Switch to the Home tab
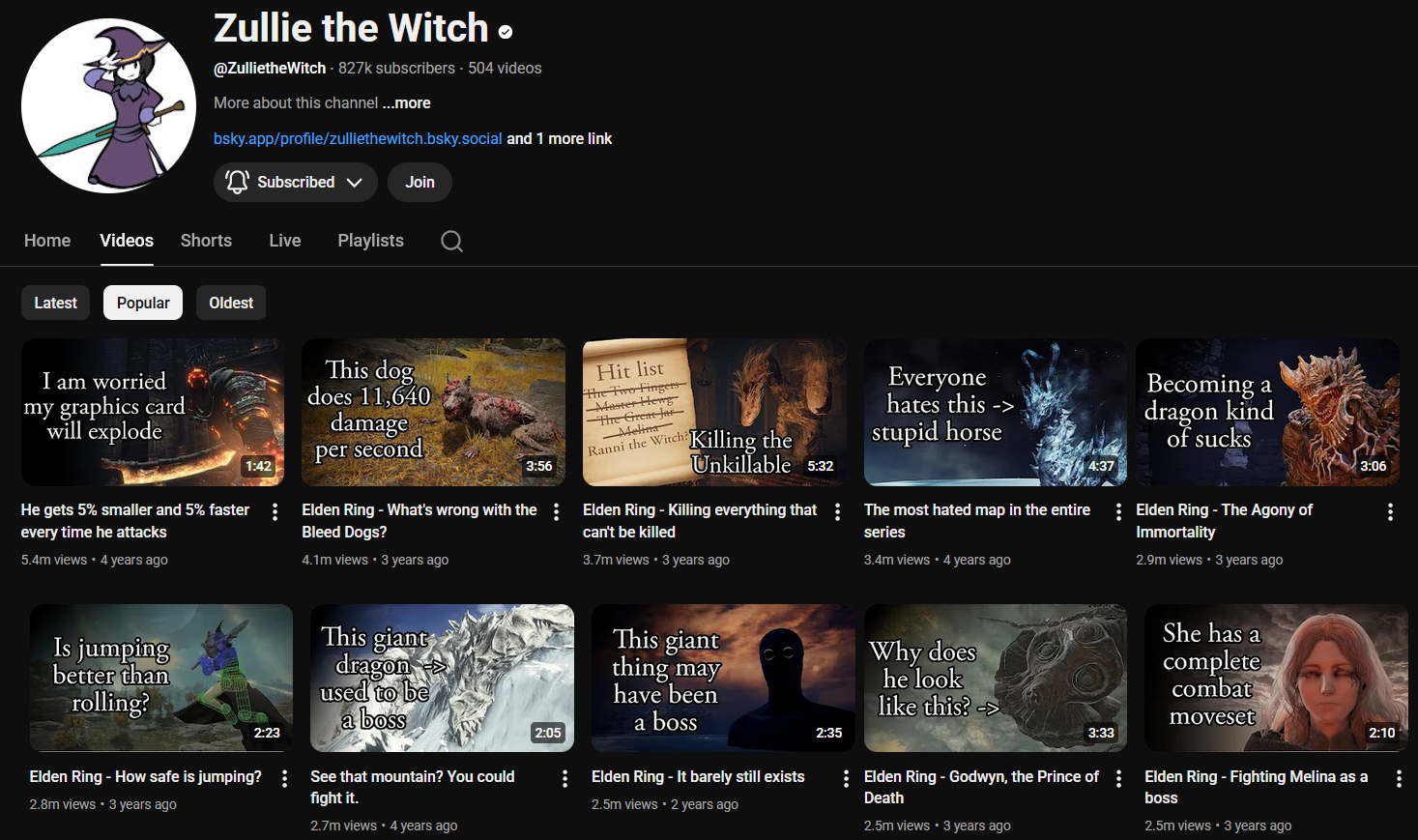This screenshot has width=1418, height=840. click(x=47, y=241)
